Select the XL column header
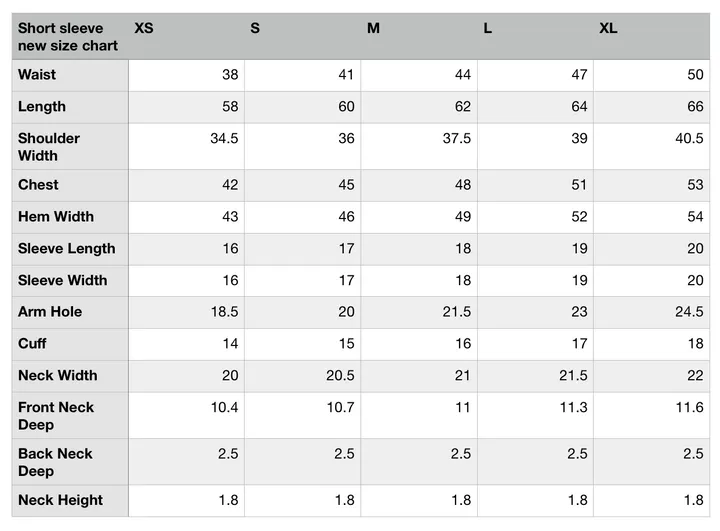This screenshot has height=531, width=720. tap(608, 28)
